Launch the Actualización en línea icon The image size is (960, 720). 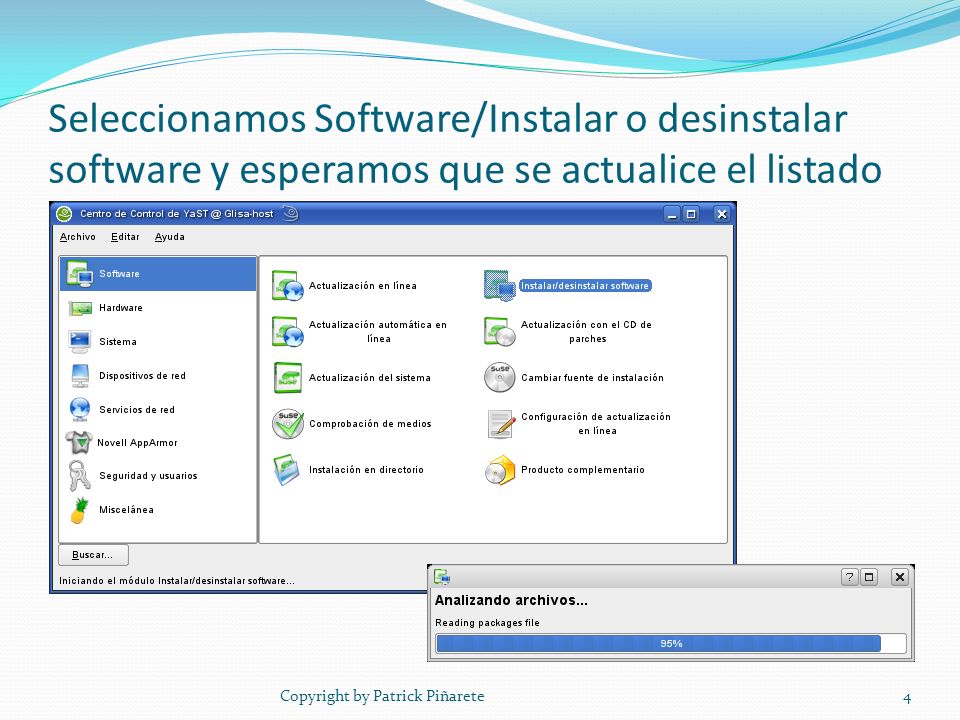[288, 285]
